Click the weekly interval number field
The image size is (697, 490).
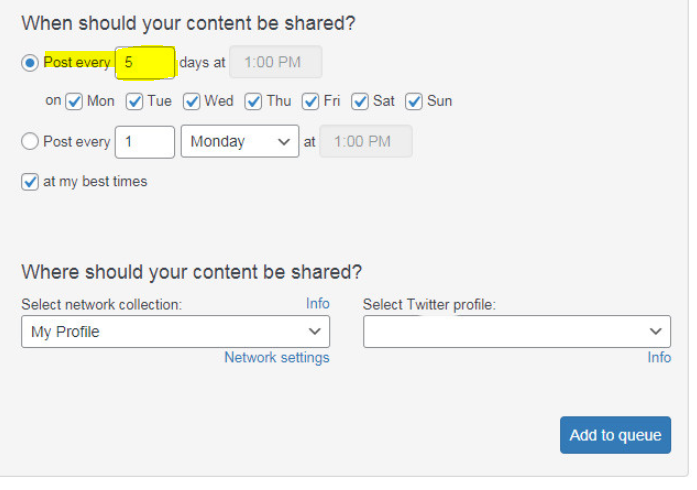coord(145,142)
